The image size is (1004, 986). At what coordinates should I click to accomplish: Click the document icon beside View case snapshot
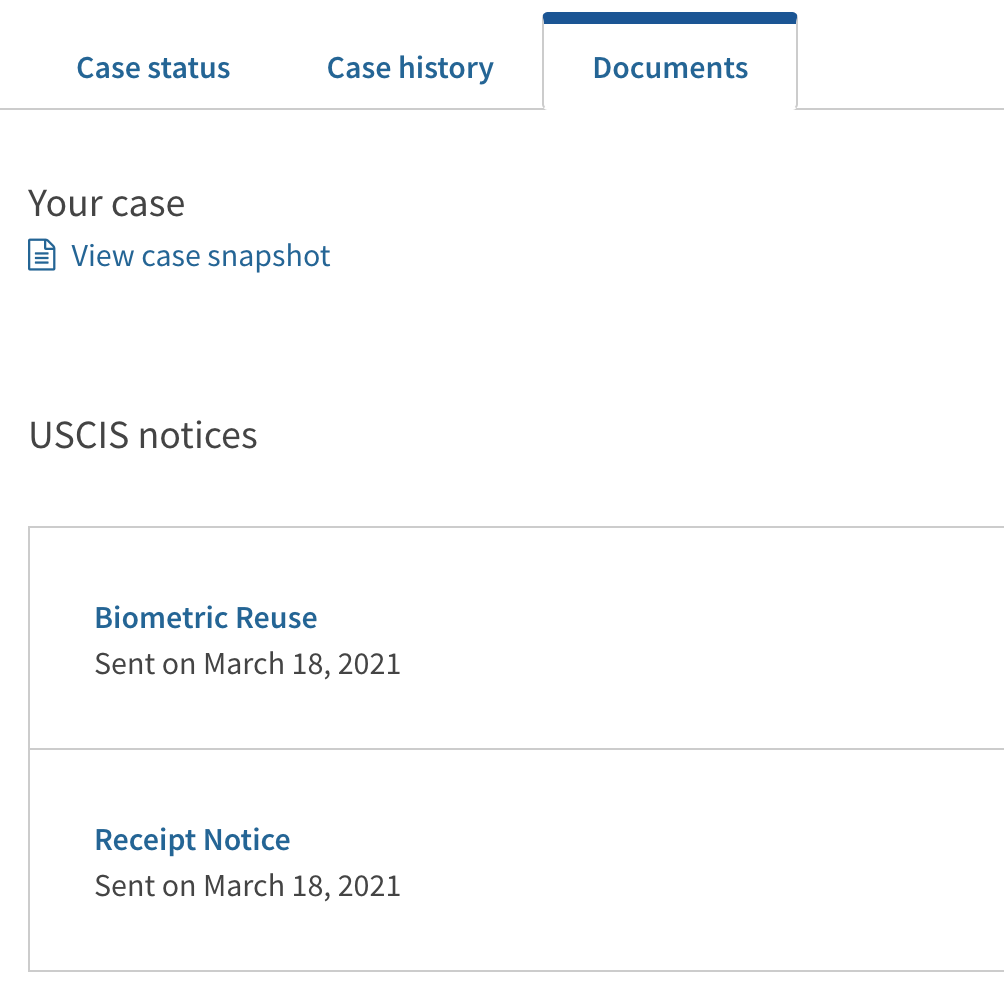pyautogui.click(x=42, y=255)
